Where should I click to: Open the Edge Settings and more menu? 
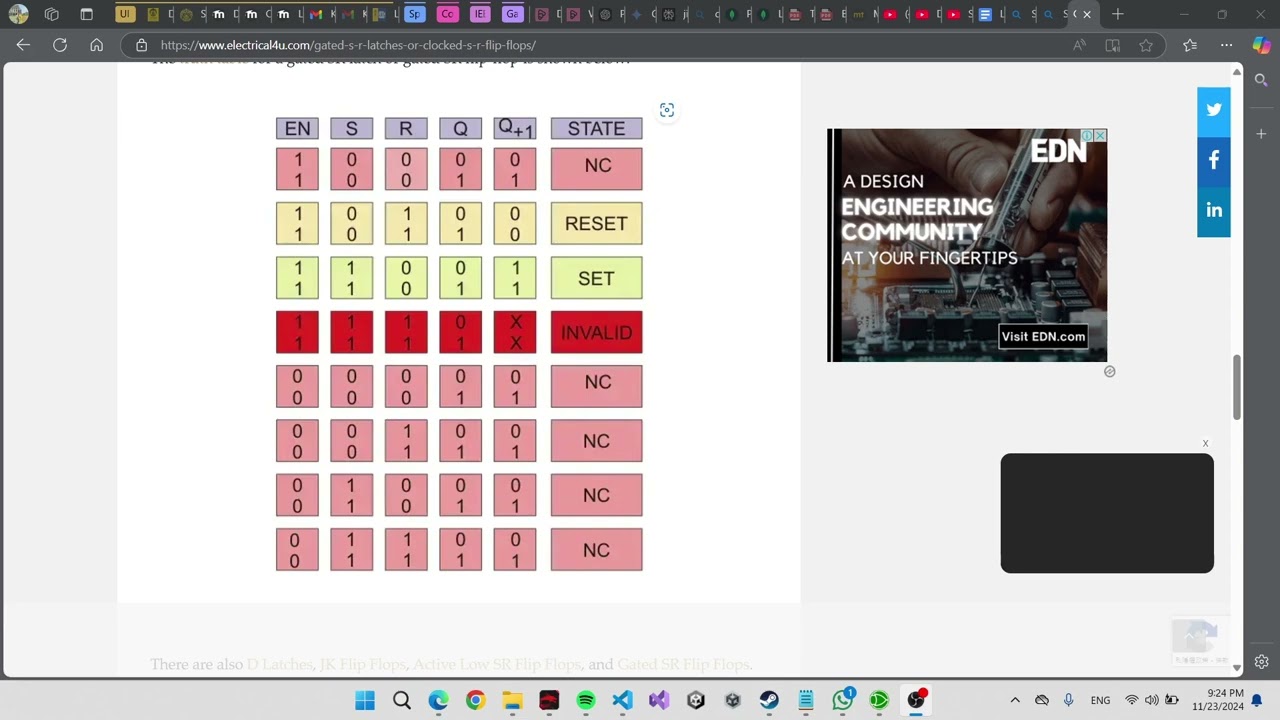[x=1226, y=45]
